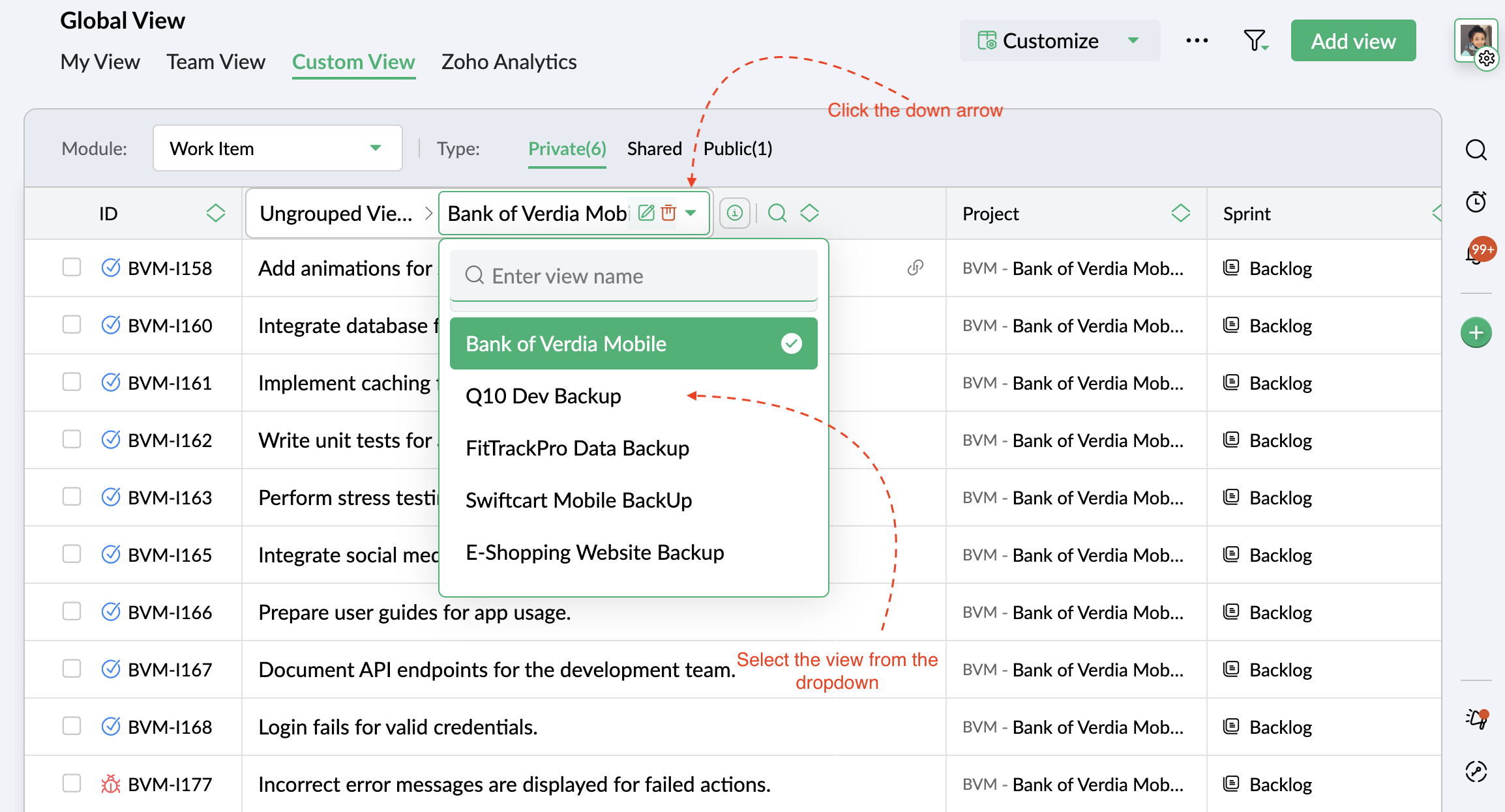This screenshot has height=812, width=1505.
Task: Select the checkbox for BVM-I158
Action: point(72,267)
